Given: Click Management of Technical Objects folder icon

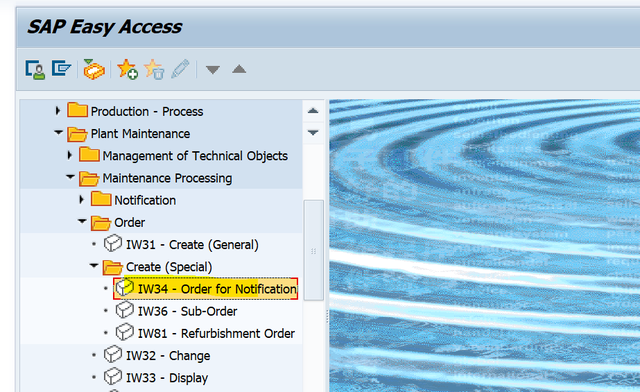Looking at the screenshot, I should pyautogui.click(x=89, y=155).
